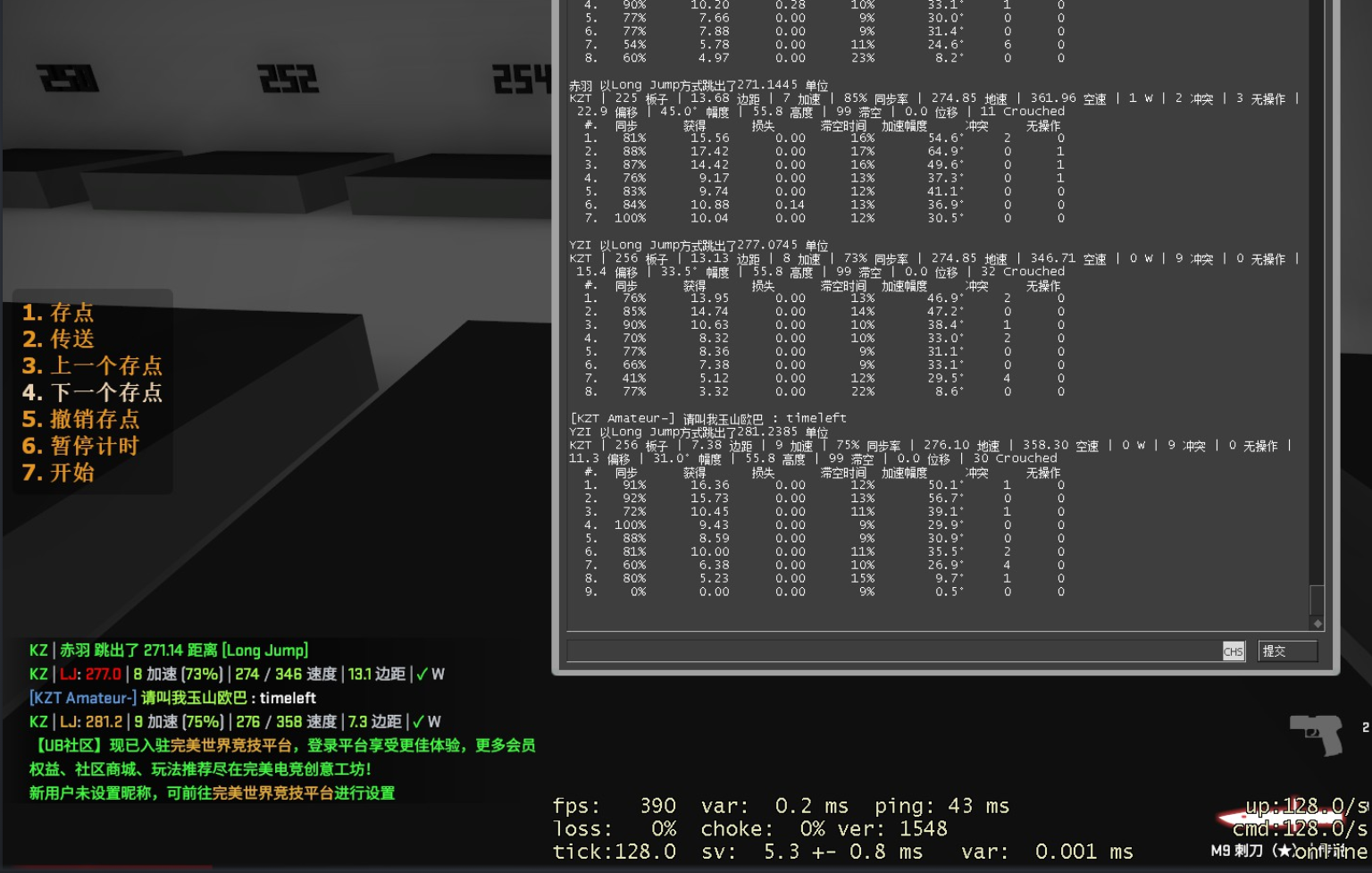This screenshot has height=873, width=1372.
Task: Select menu option 6. 暂停计时
Action: [80, 446]
